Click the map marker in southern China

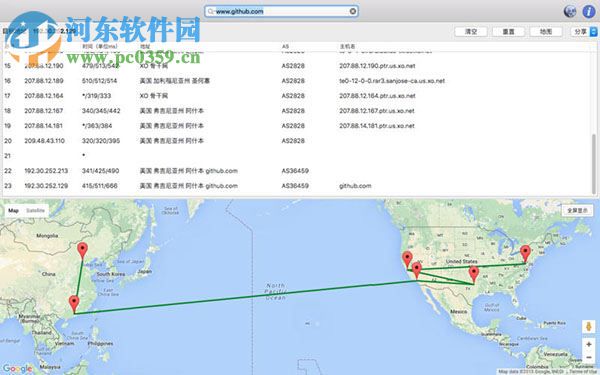click(x=74, y=304)
